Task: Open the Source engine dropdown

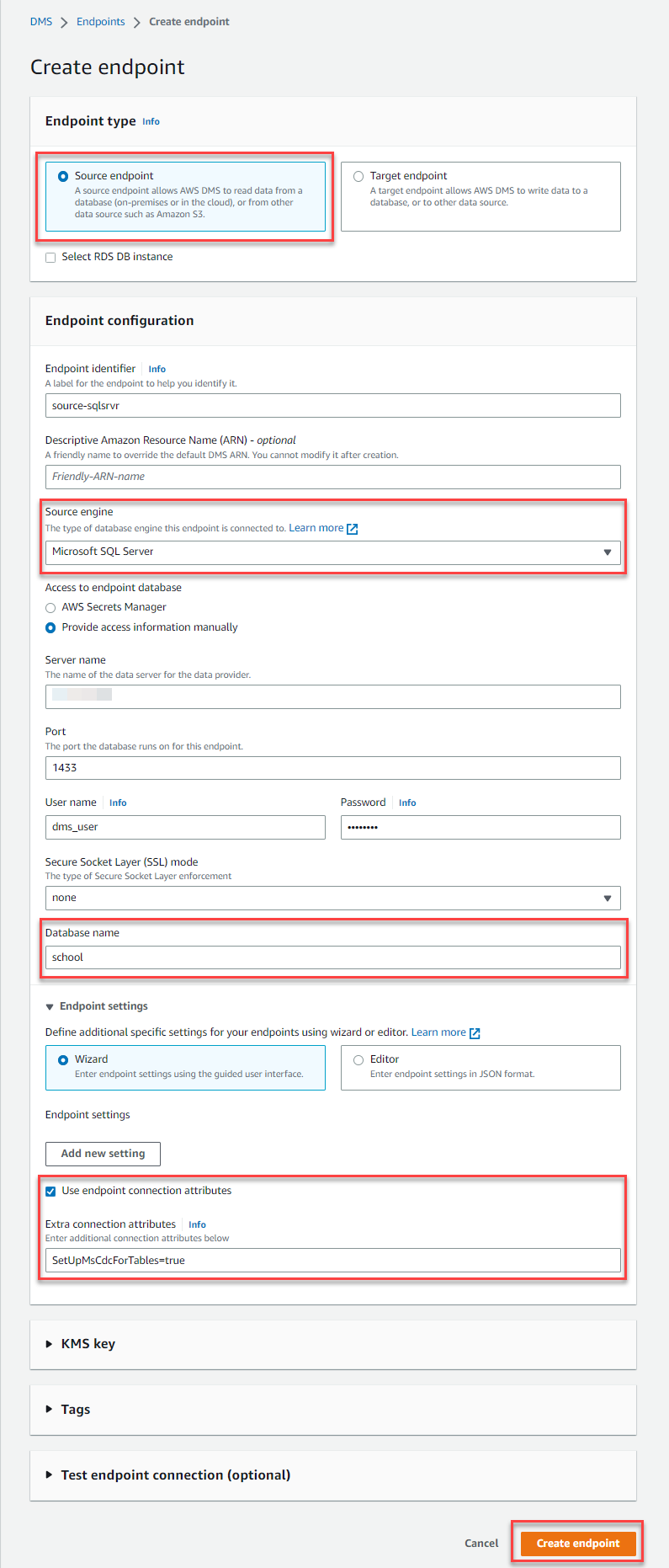Action: click(x=332, y=552)
